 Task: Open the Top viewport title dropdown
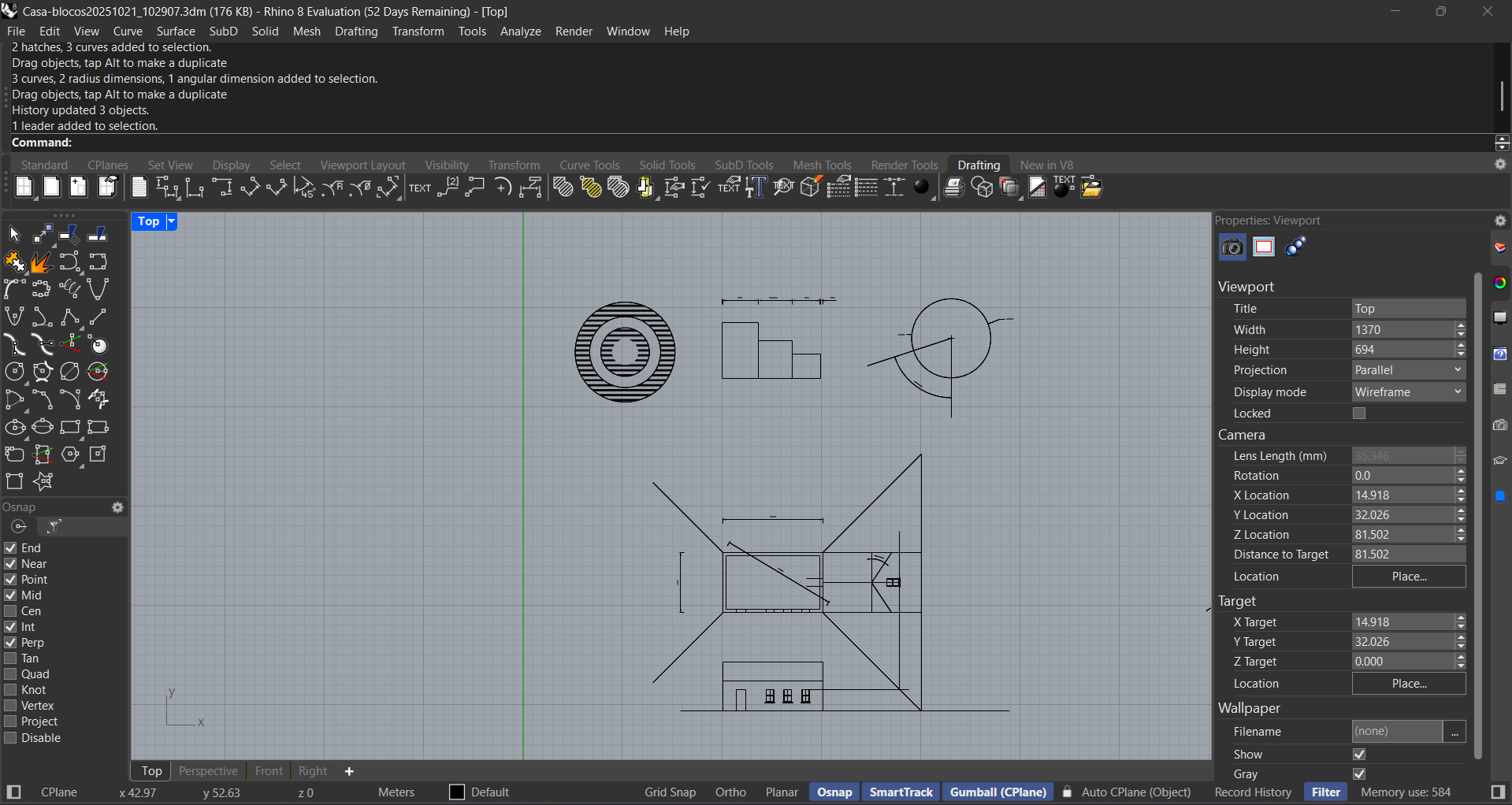(171, 221)
